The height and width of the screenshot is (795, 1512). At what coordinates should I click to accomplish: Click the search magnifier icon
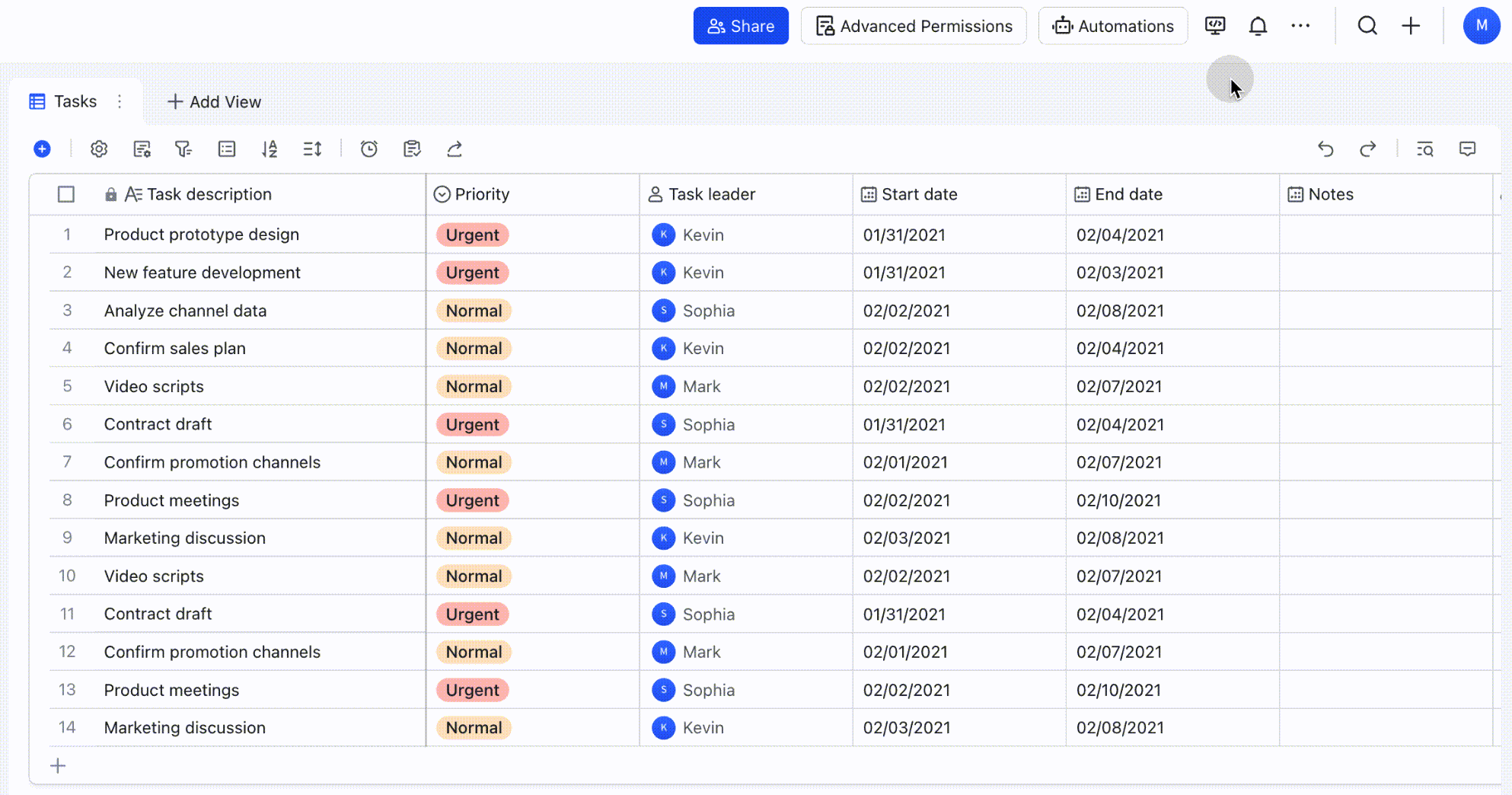pyautogui.click(x=1367, y=26)
